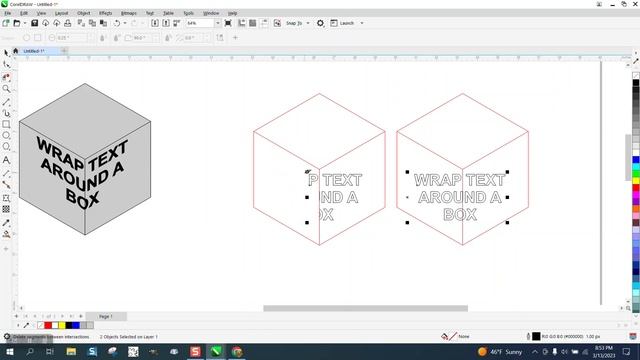Open the Tools menu

pyautogui.click(x=189, y=13)
